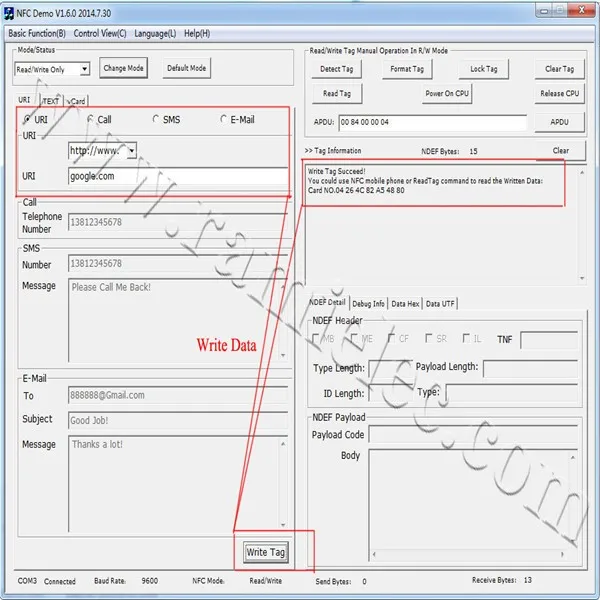
Task: Switch to the TEXT tab
Action: click(51, 101)
